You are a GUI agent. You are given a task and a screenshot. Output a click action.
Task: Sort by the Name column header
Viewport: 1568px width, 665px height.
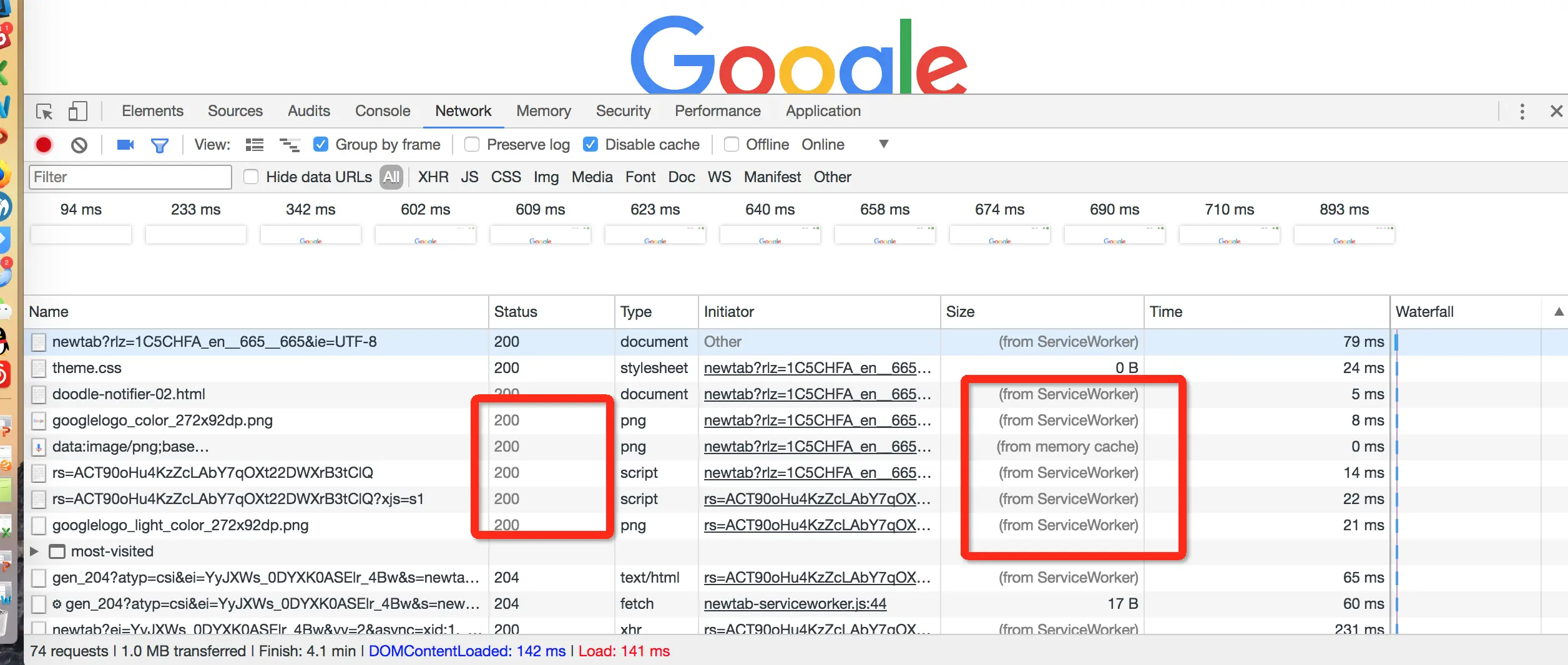[x=257, y=312]
